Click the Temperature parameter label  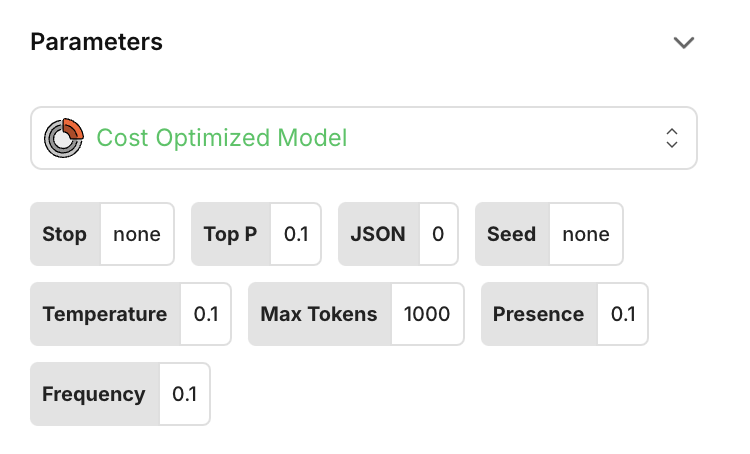point(105,314)
